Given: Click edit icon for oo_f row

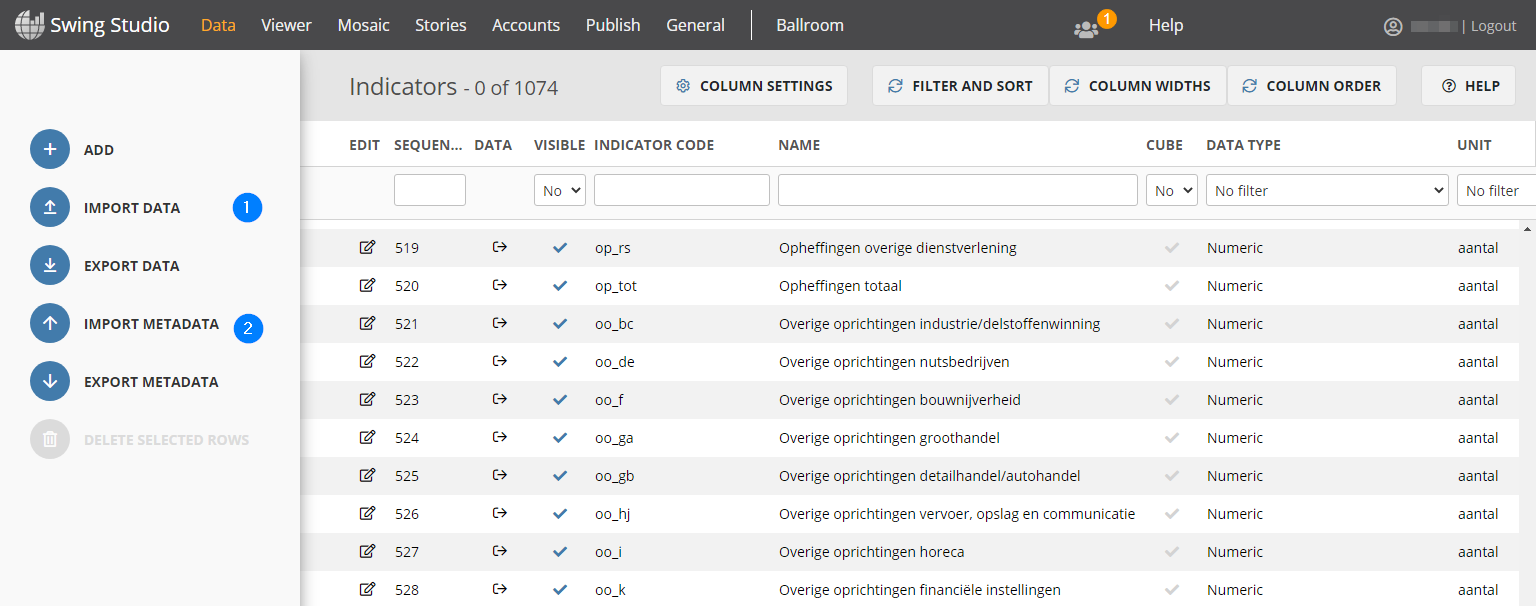Looking at the screenshot, I should click(367, 400).
